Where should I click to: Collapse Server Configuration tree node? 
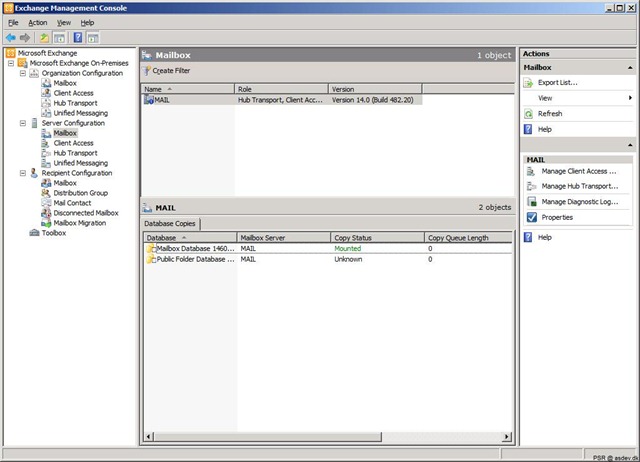tap(23, 123)
